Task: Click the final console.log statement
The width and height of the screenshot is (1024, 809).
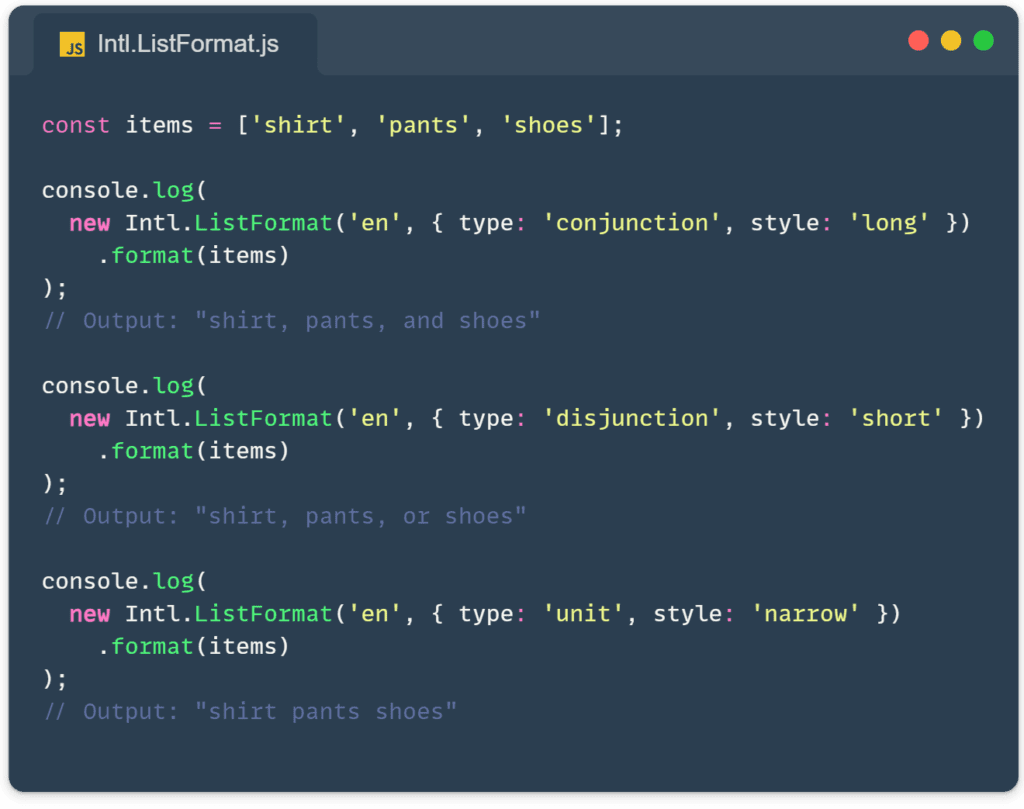Action: (126, 581)
